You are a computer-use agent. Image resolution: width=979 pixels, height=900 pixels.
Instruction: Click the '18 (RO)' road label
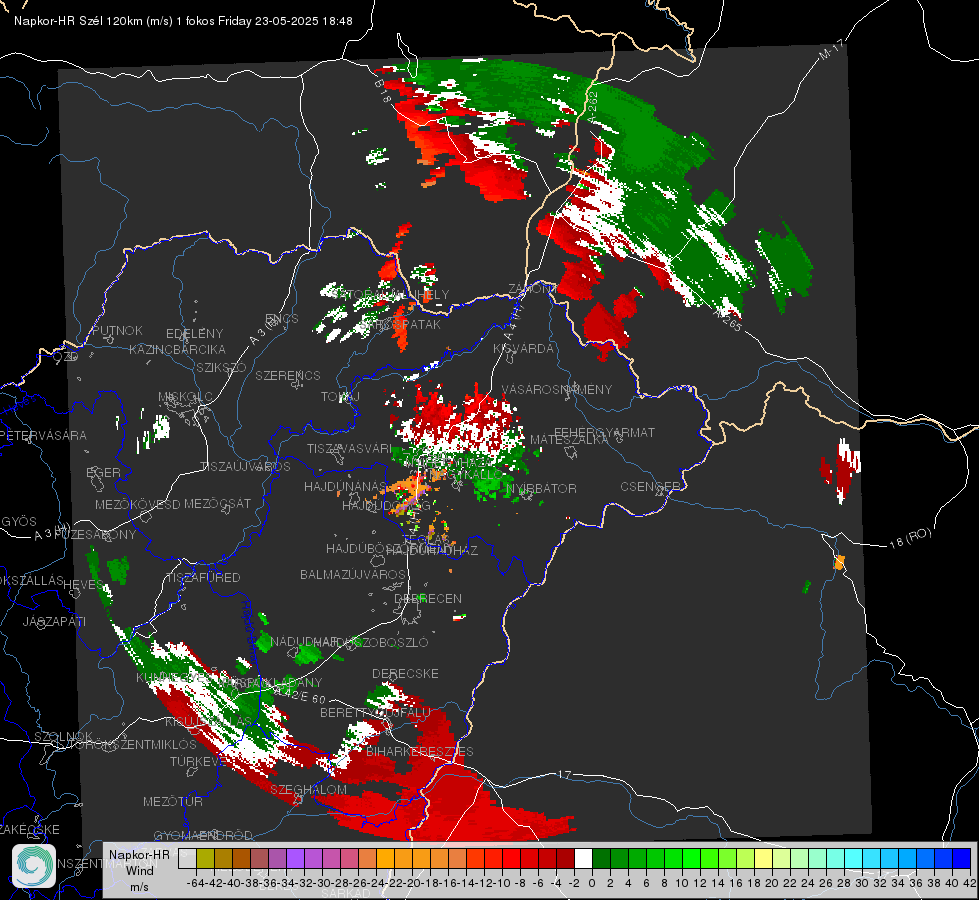point(910,538)
